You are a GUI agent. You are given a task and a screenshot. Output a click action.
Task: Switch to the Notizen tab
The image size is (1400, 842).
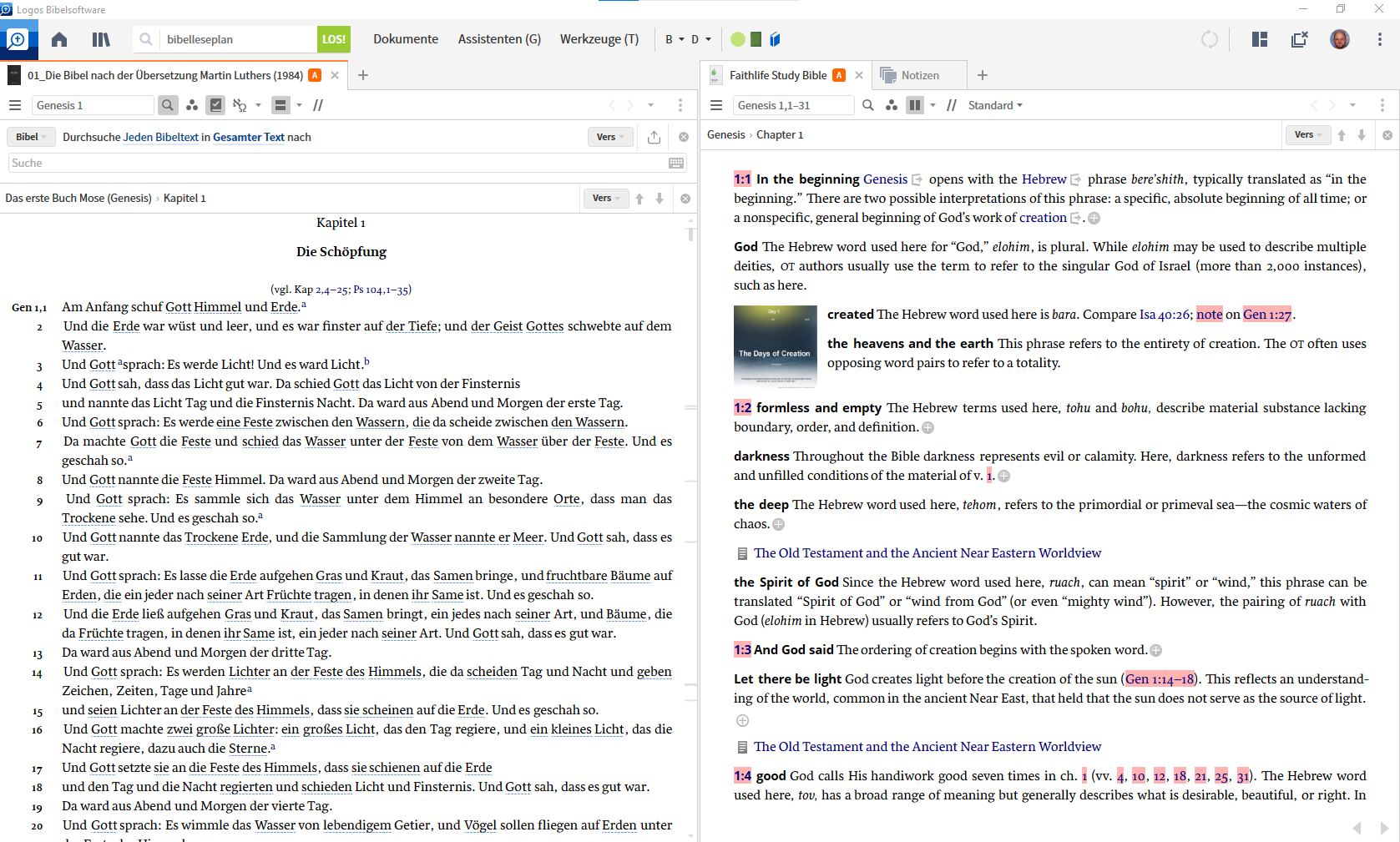pyautogui.click(x=919, y=75)
